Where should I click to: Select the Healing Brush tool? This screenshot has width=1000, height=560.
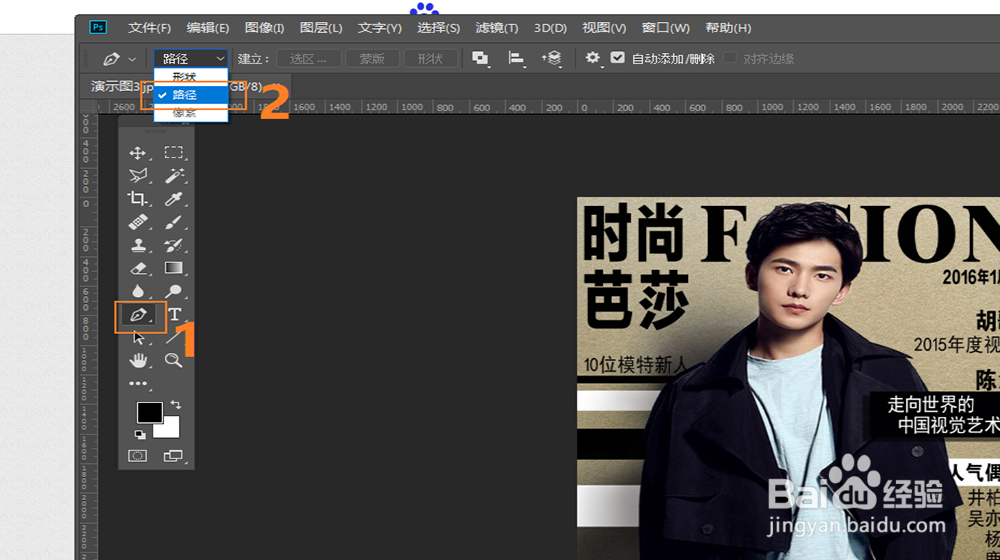[x=138, y=222]
